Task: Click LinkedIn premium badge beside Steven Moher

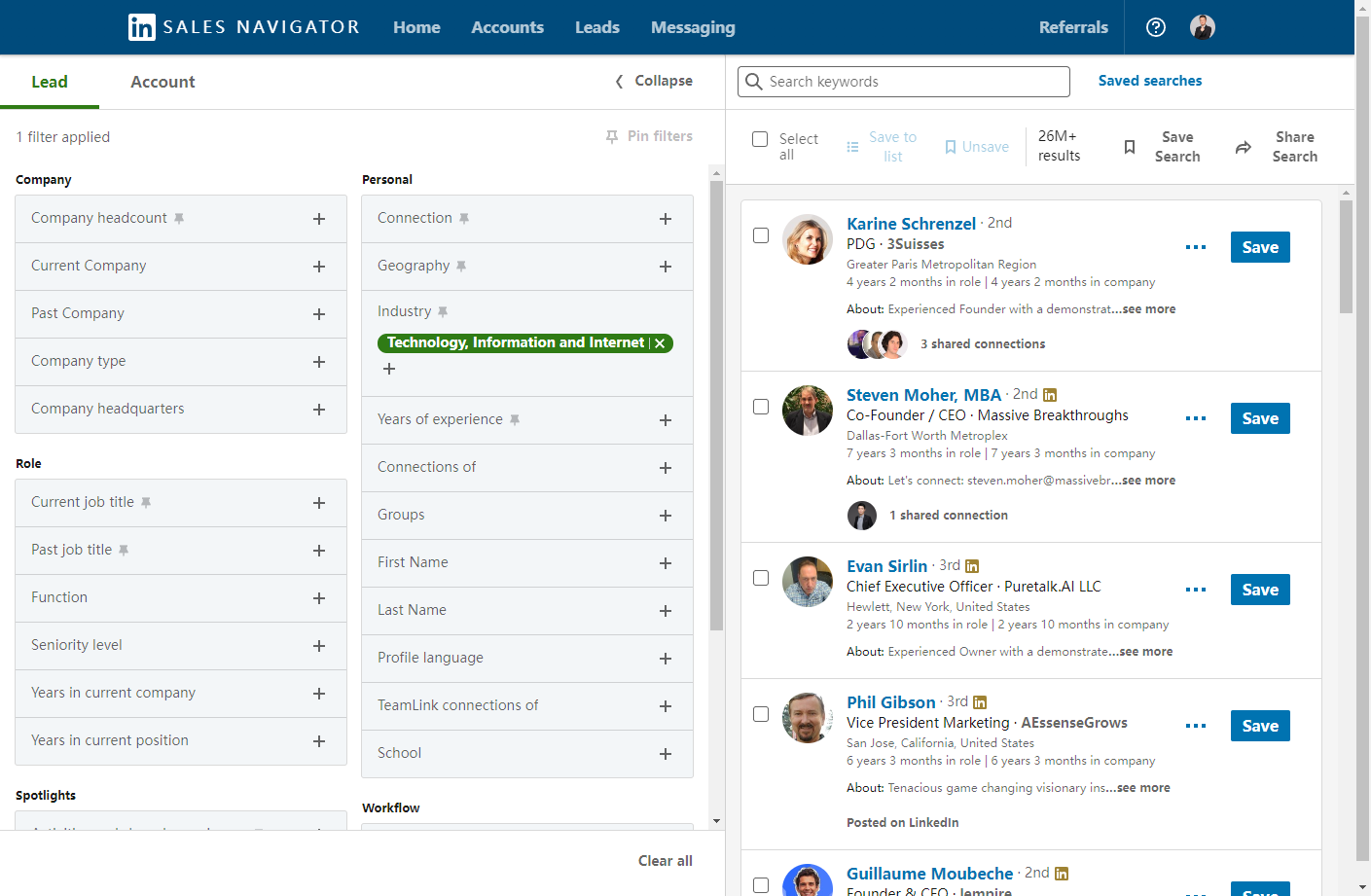Action: (x=1050, y=395)
